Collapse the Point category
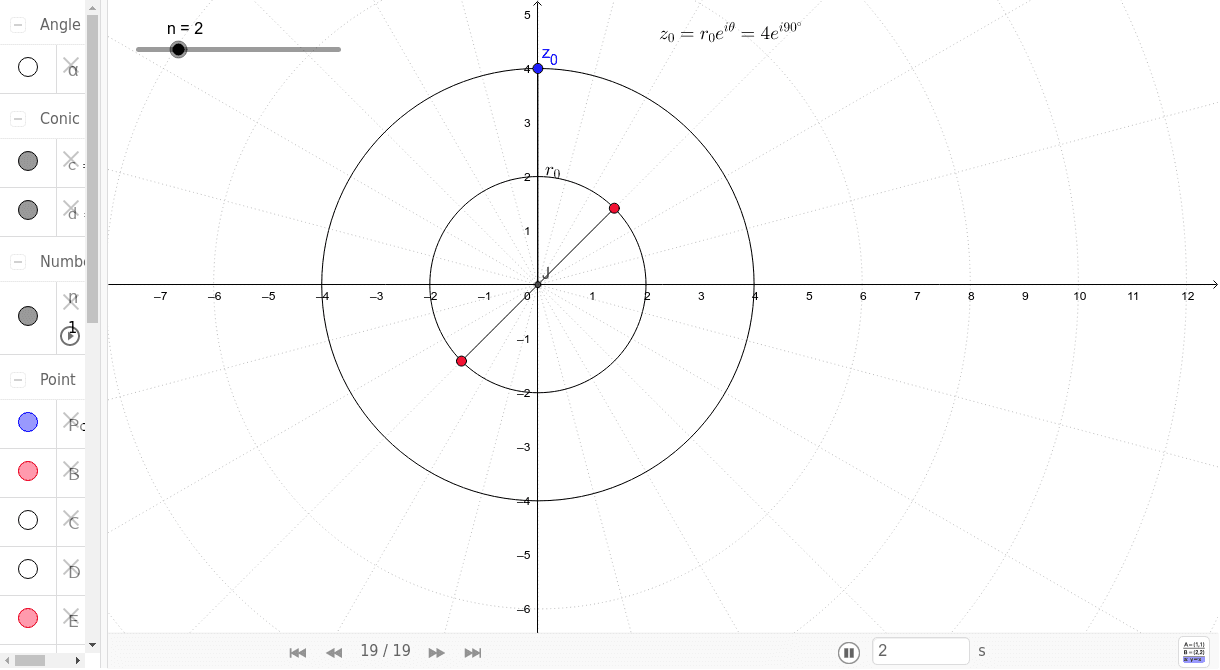The width and height of the screenshot is (1220, 670). pyautogui.click(x=18, y=380)
